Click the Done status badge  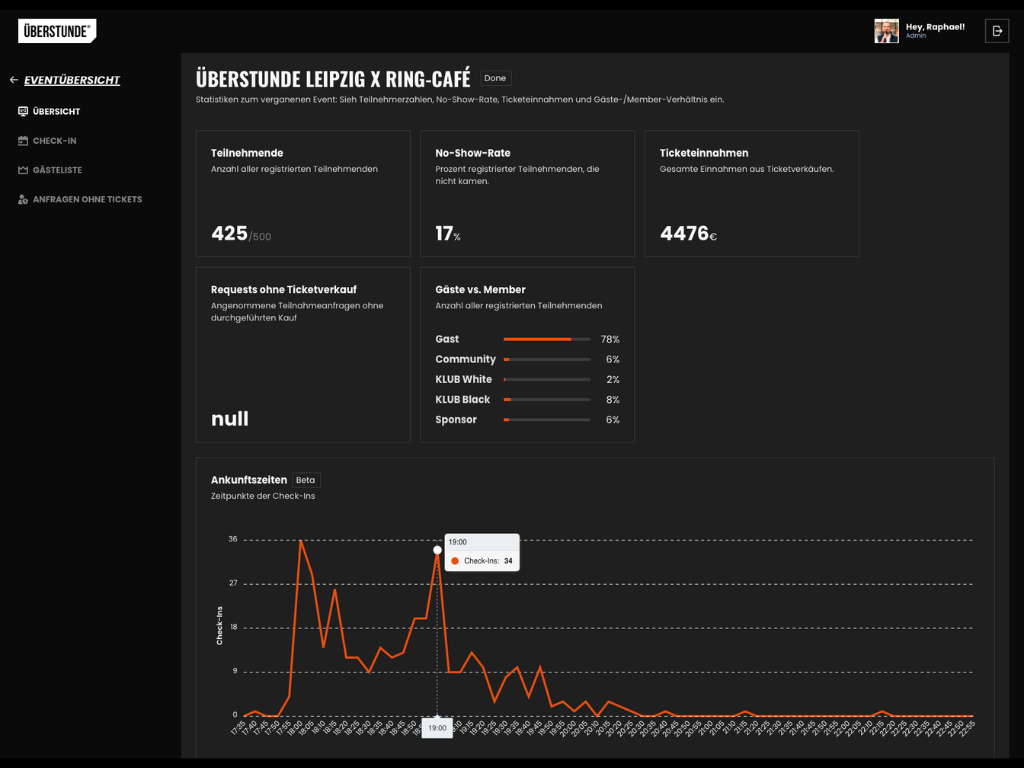(495, 78)
